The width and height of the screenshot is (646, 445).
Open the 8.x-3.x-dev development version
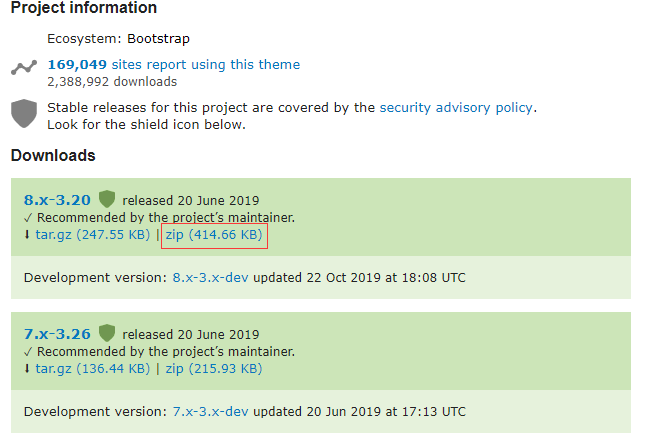[x=211, y=277]
